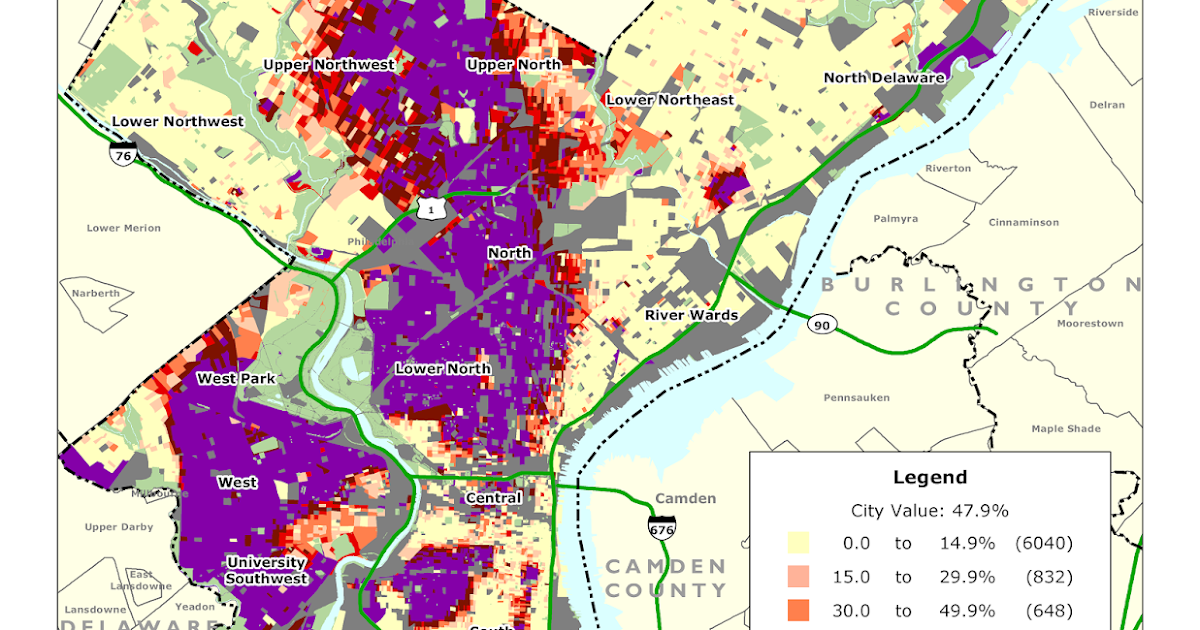Image resolution: width=1200 pixels, height=630 pixels.
Task: Select the River Wards district label
Action: pyautogui.click(x=693, y=314)
